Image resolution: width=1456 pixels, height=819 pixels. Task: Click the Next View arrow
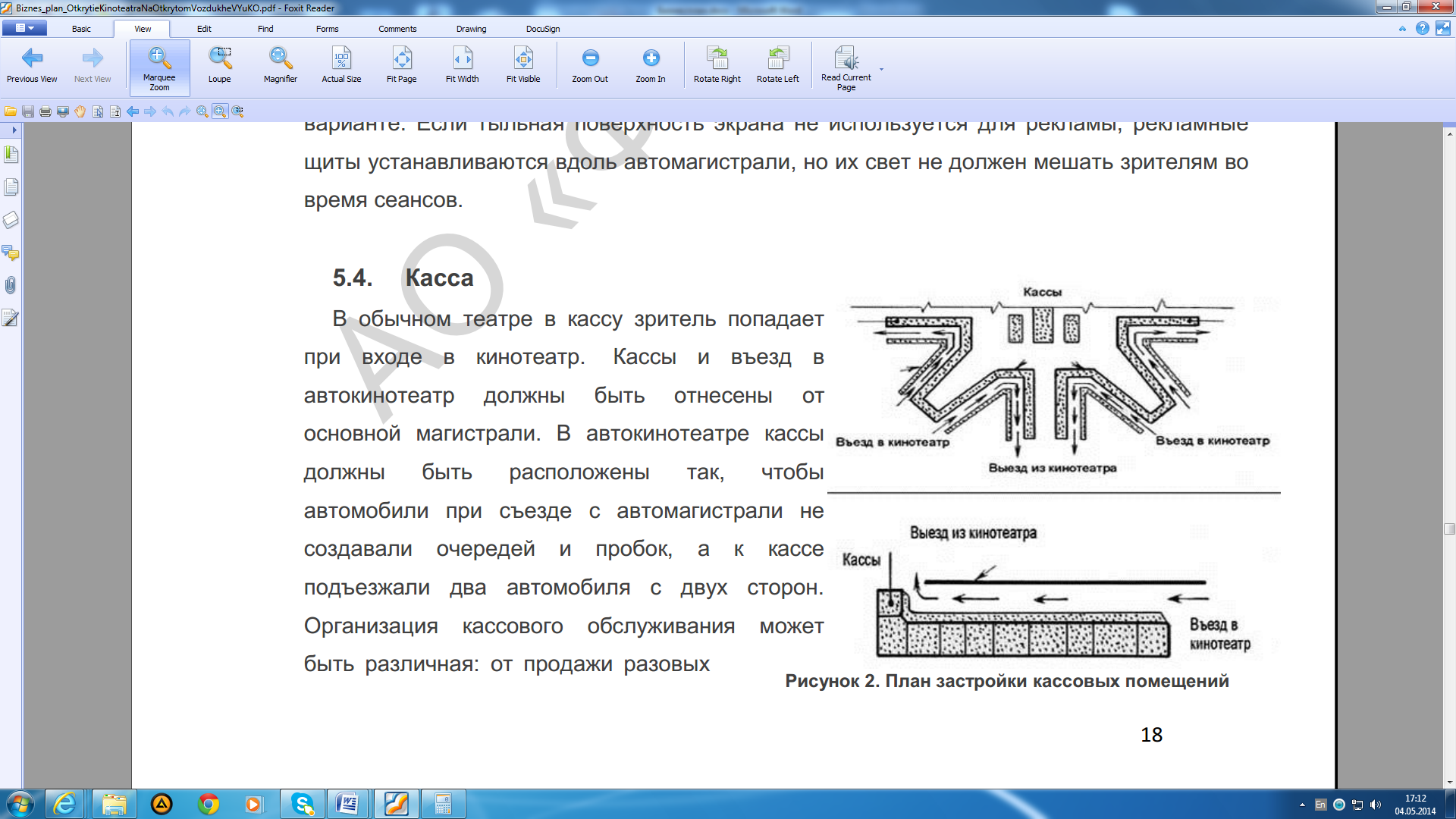coord(93,65)
